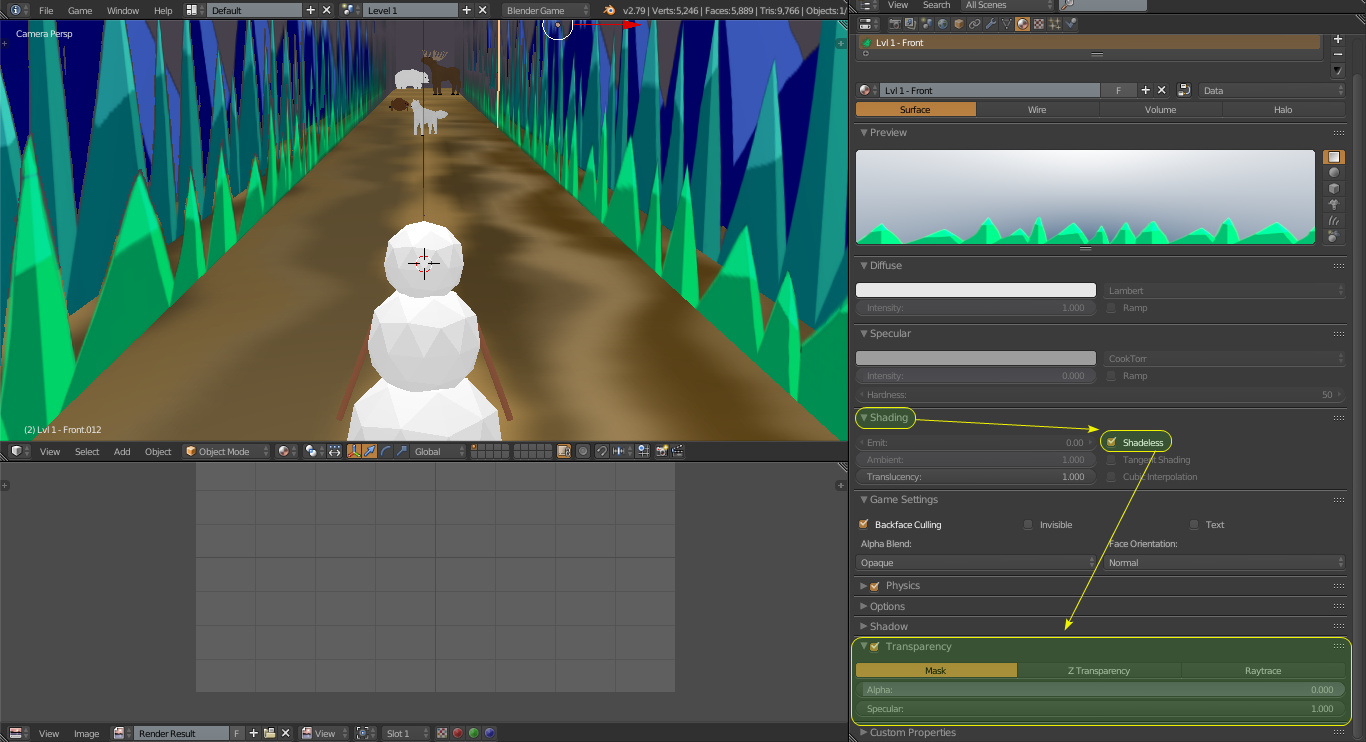The height and width of the screenshot is (742, 1366).
Task: Enable the Text checkbox in Game Settings
Action: coord(1194,524)
